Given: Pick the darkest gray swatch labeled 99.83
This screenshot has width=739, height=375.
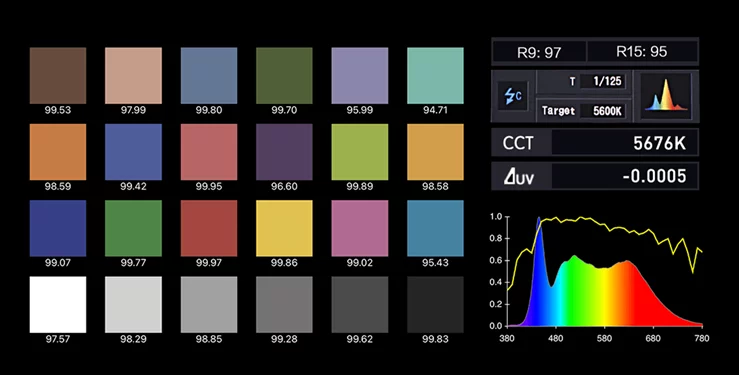Looking at the screenshot, I should click(435, 304).
